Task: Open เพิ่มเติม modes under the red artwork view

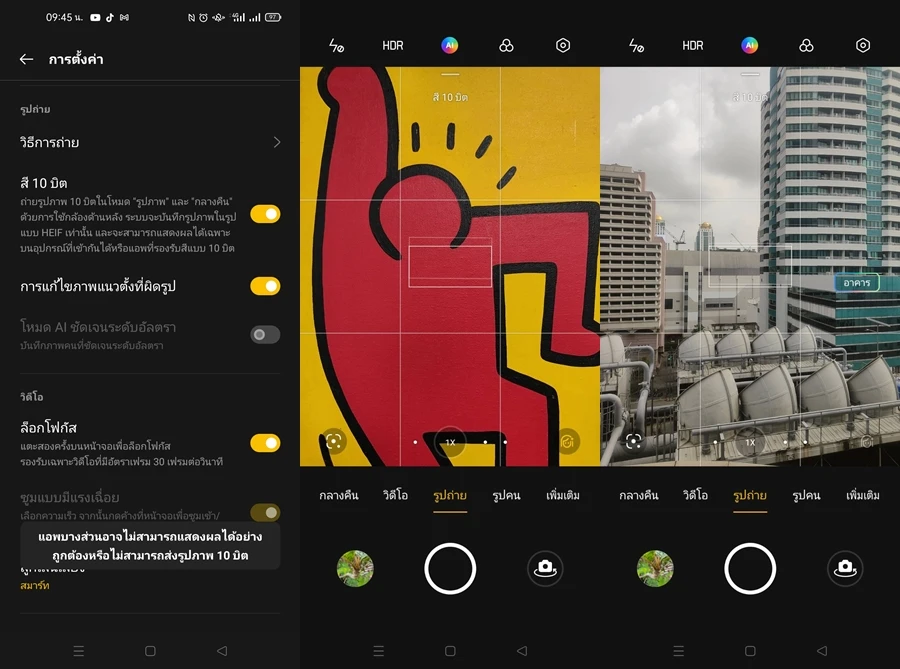Action: click(x=563, y=495)
